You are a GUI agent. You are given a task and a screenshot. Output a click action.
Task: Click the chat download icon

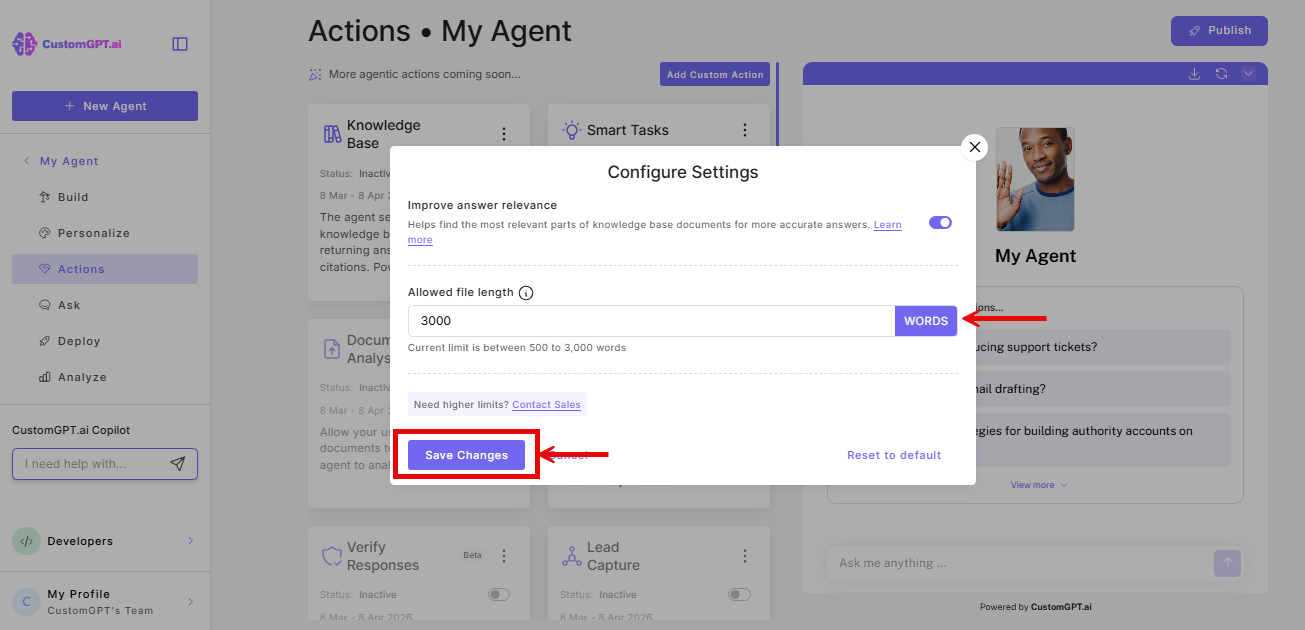click(x=1193, y=73)
